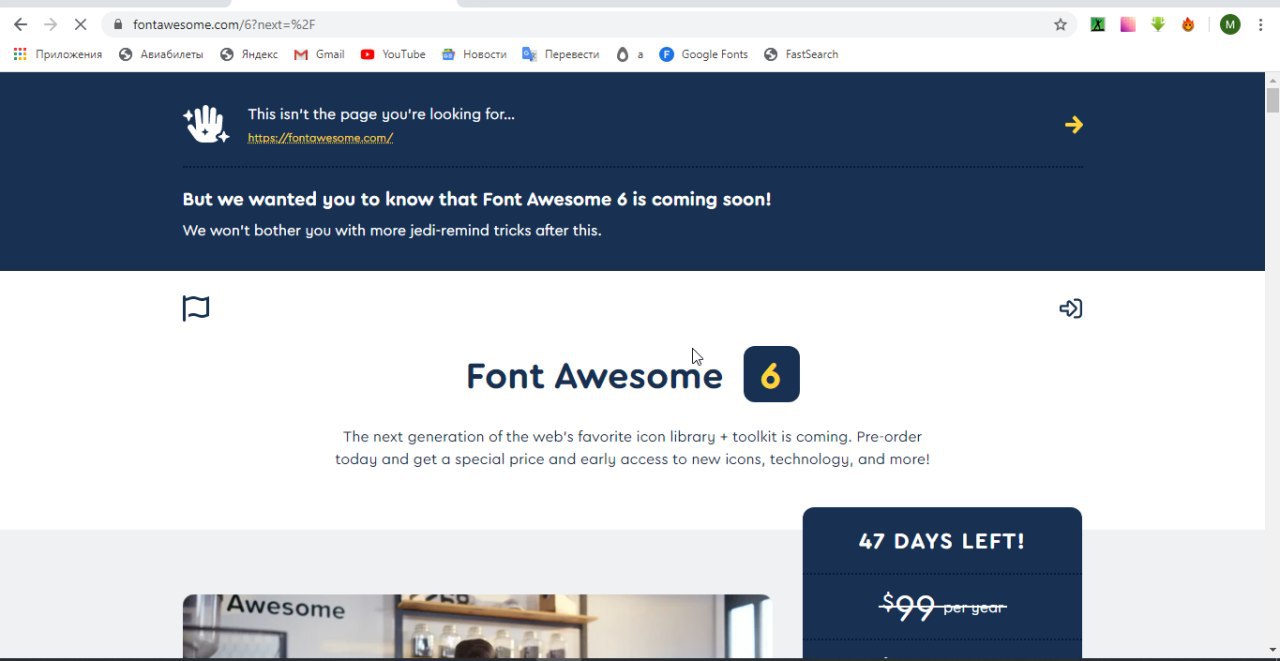Viewport: 1280px width, 661px height.
Task: Open FastSearch bookmark
Action: coord(801,54)
